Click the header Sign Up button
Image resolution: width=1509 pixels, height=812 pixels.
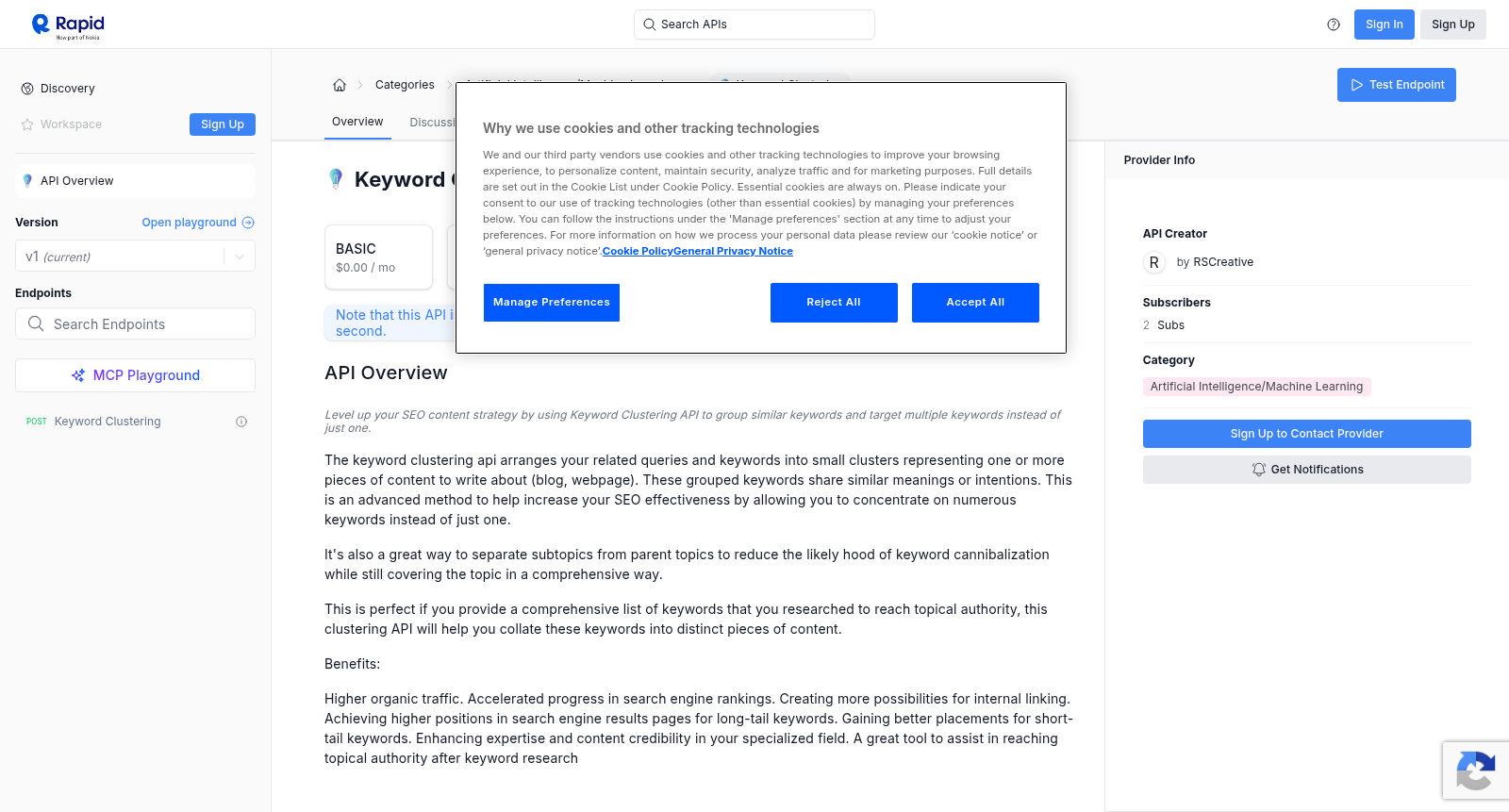pos(1453,25)
